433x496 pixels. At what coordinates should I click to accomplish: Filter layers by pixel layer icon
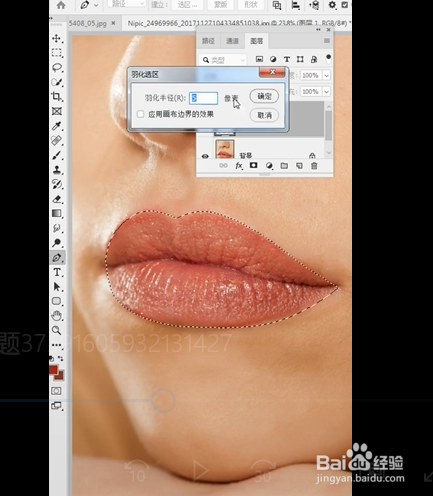(259, 59)
